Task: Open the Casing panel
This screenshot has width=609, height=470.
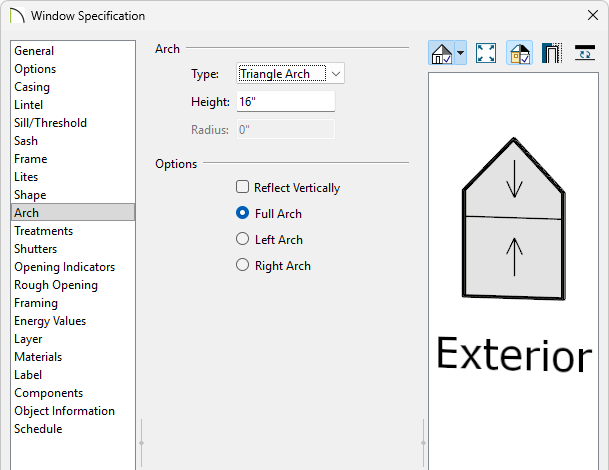Action: point(73,87)
